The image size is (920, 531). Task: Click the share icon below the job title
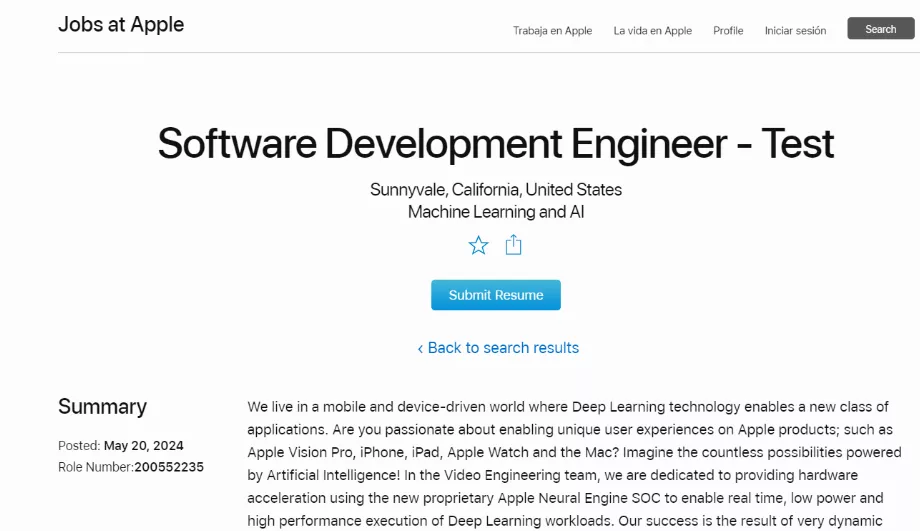pos(513,245)
